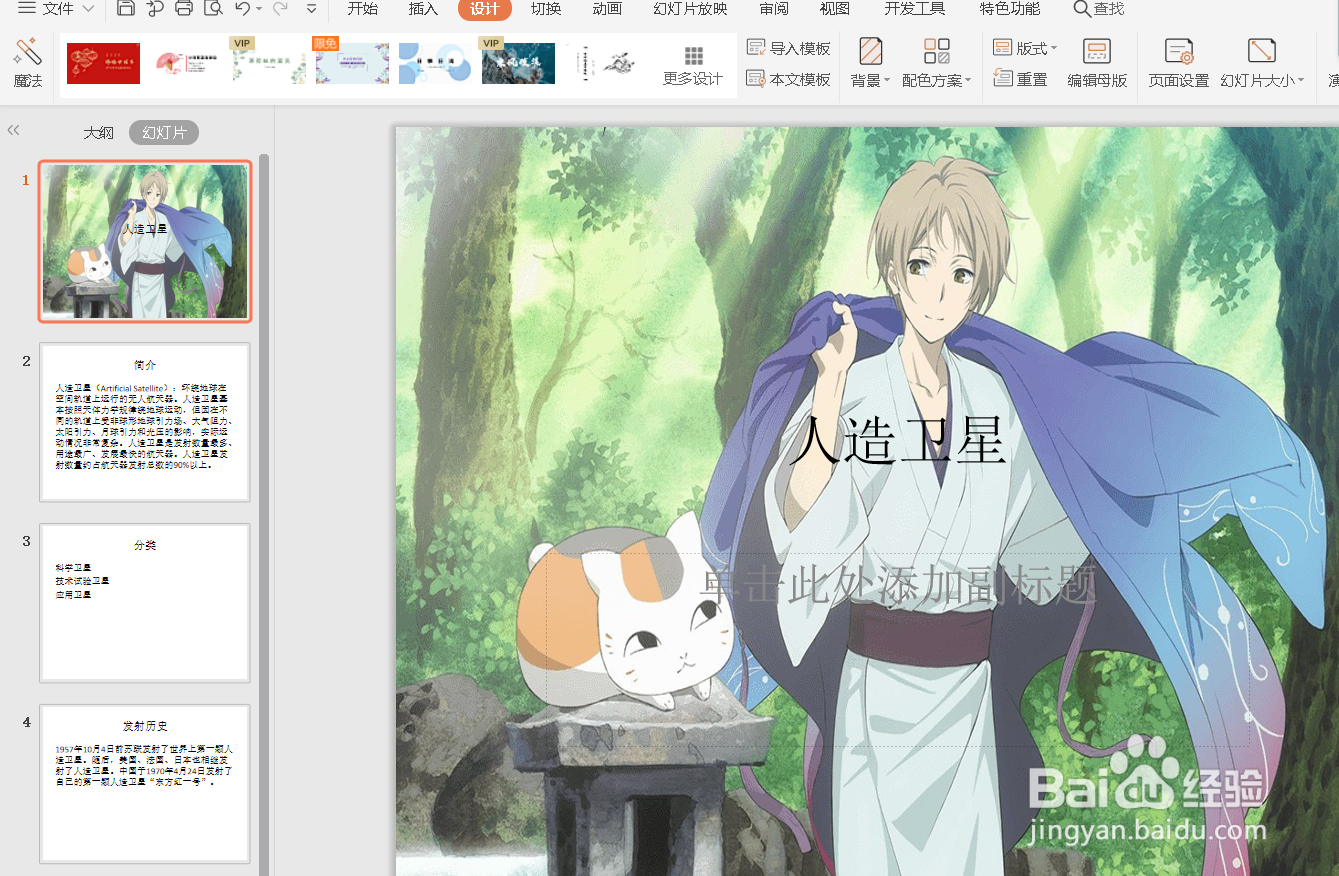Apply the ink-painting style design template

pyautogui.click(x=601, y=64)
